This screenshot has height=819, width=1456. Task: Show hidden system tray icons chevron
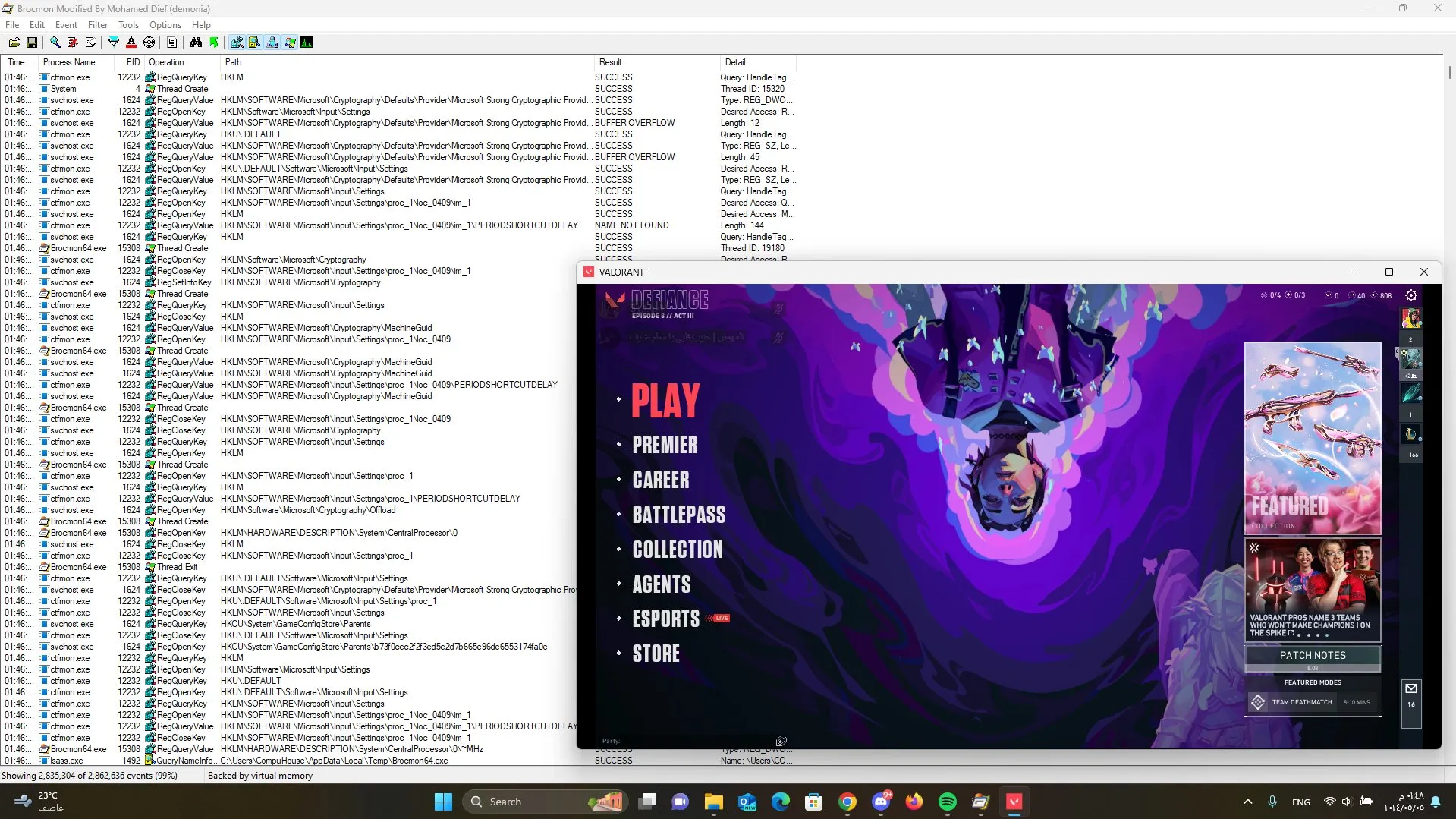(x=1247, y=802)
